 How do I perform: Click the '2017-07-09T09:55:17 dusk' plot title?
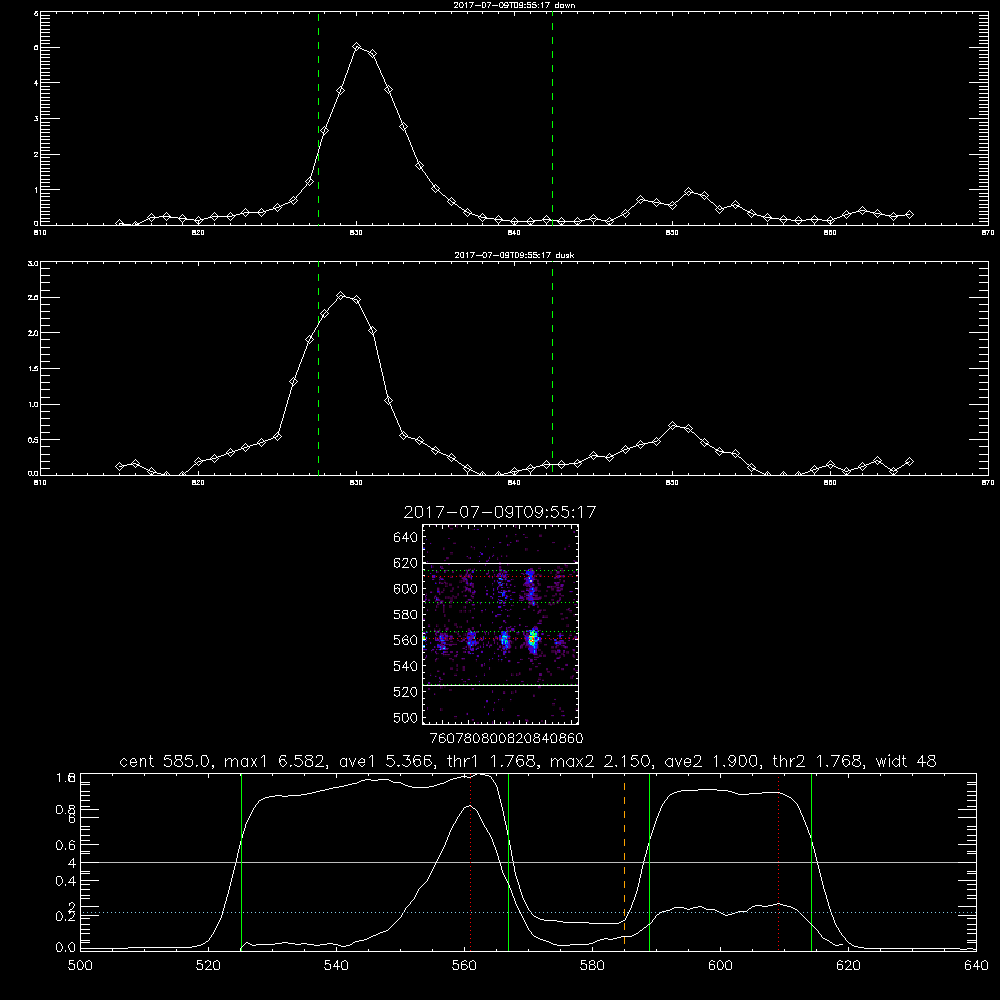pos(514,255)
